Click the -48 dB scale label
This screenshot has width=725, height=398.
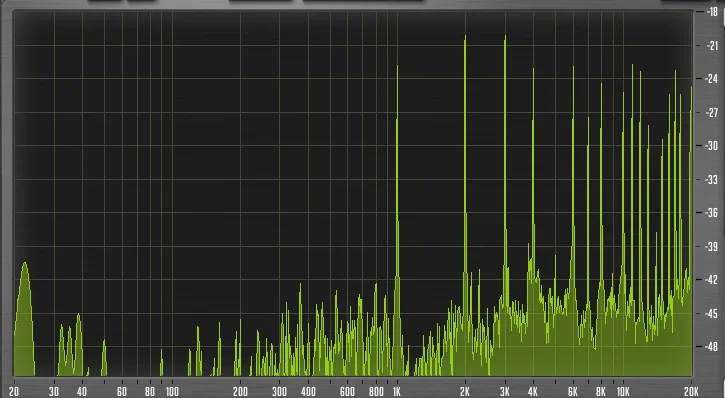[712, 346]
